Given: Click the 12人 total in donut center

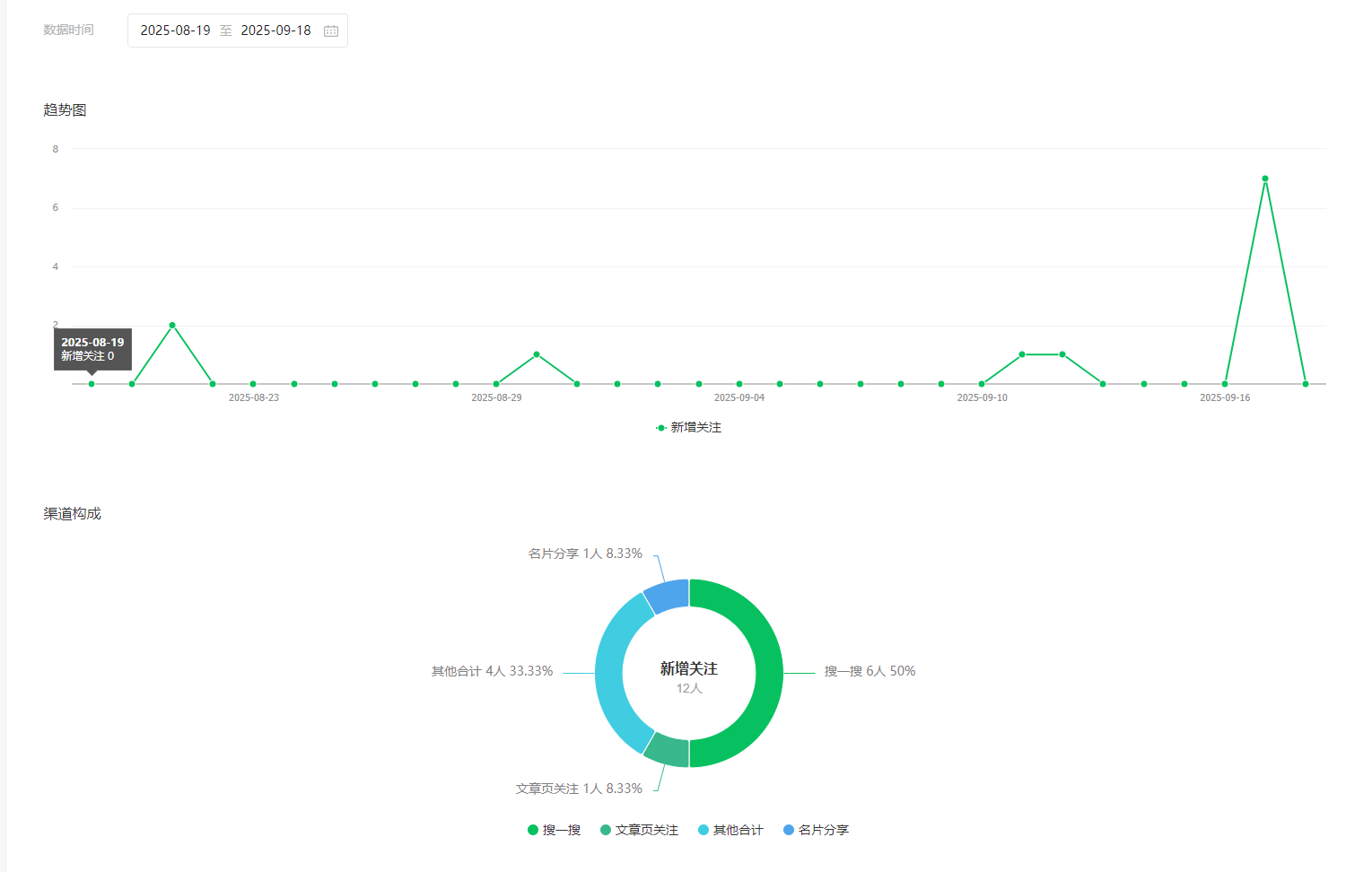Looking at the screenshot, I should [x=689, y=688].
